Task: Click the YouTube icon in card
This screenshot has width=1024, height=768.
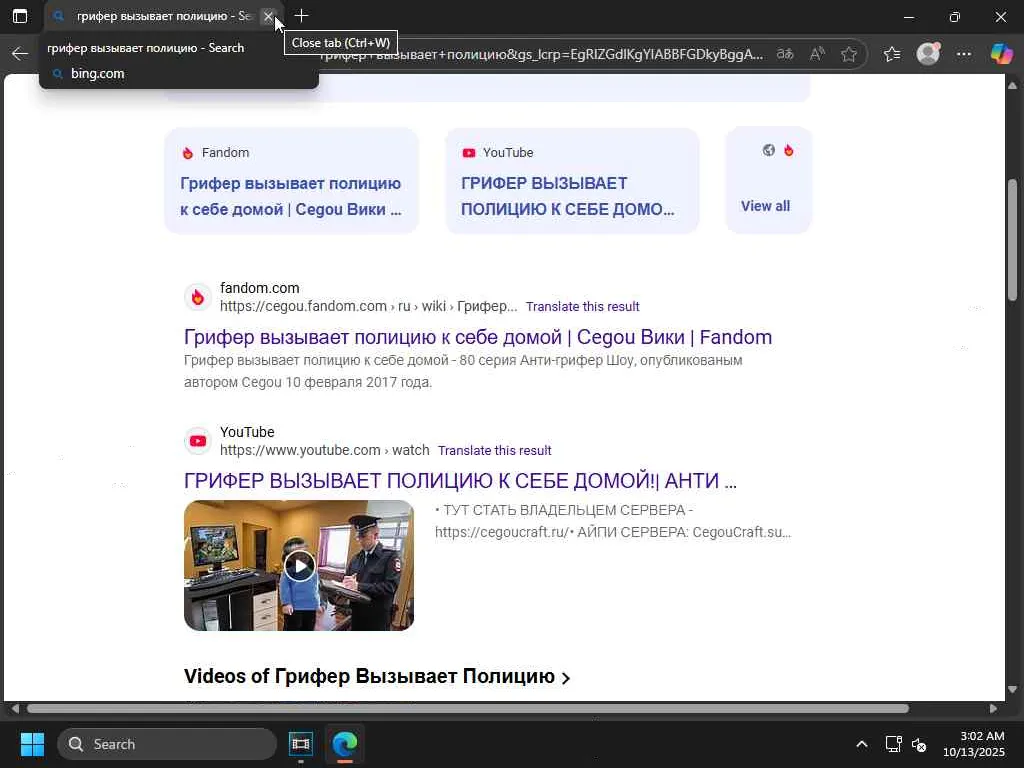Action: pos(469,153)
